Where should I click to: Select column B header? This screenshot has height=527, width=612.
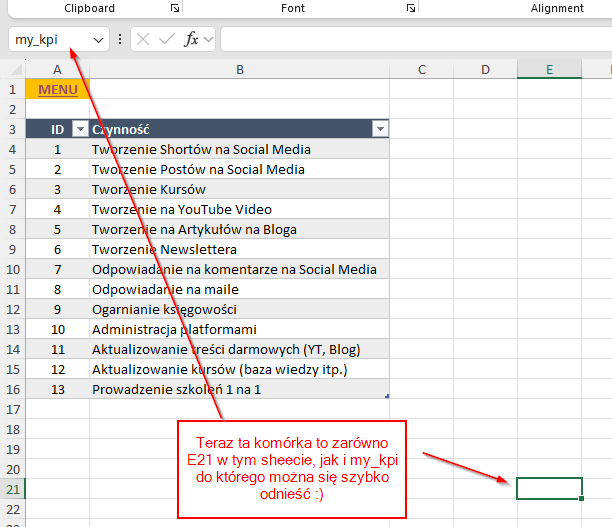tap(239, 69)
